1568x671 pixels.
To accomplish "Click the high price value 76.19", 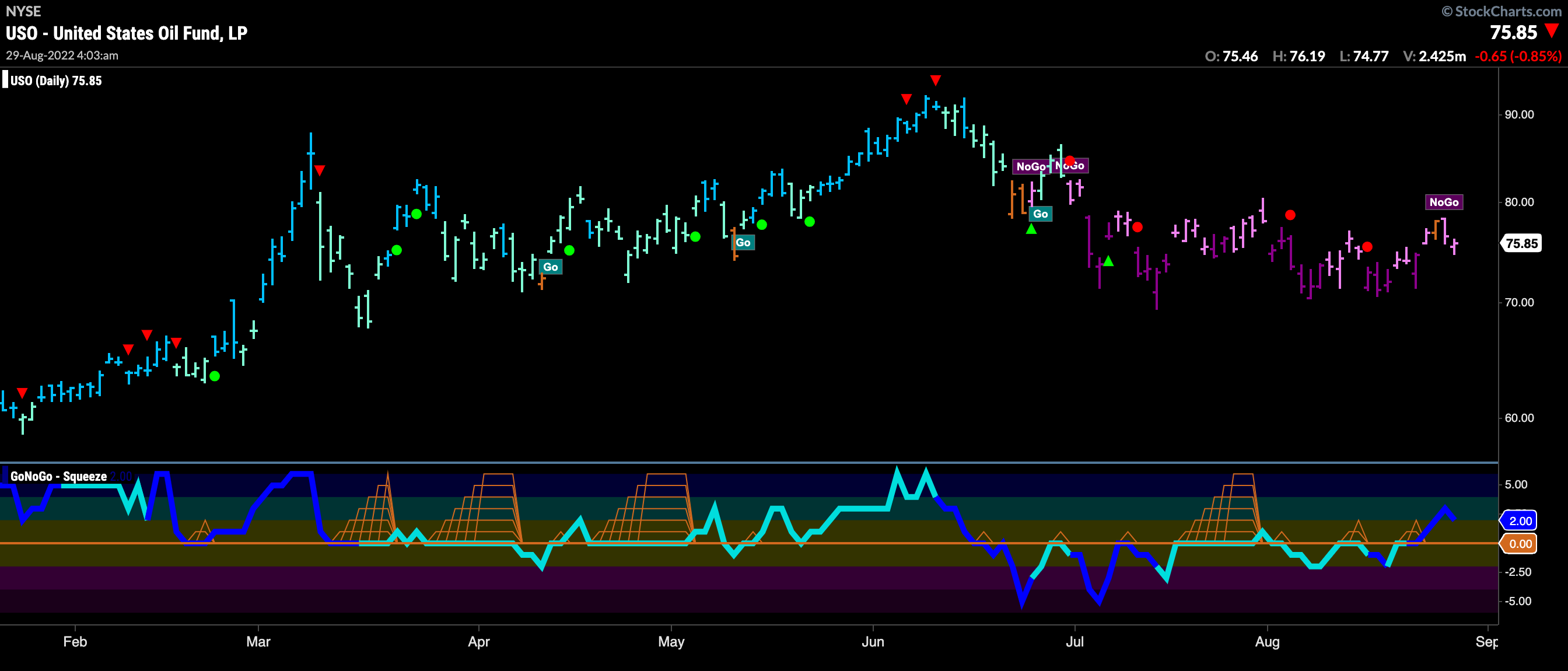I will (x=1307, y=56).
